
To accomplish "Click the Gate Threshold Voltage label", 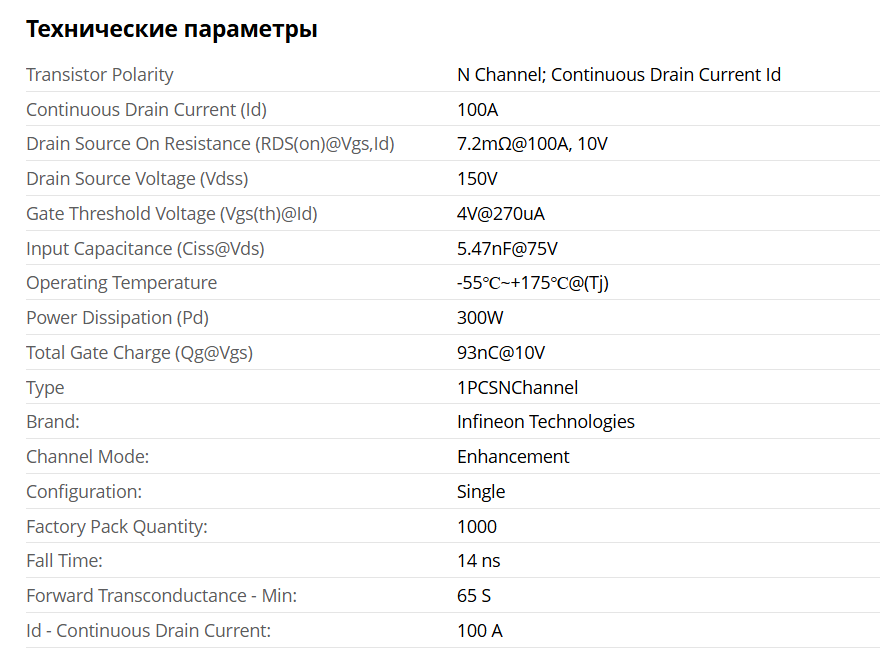I will tap(172, 214).
